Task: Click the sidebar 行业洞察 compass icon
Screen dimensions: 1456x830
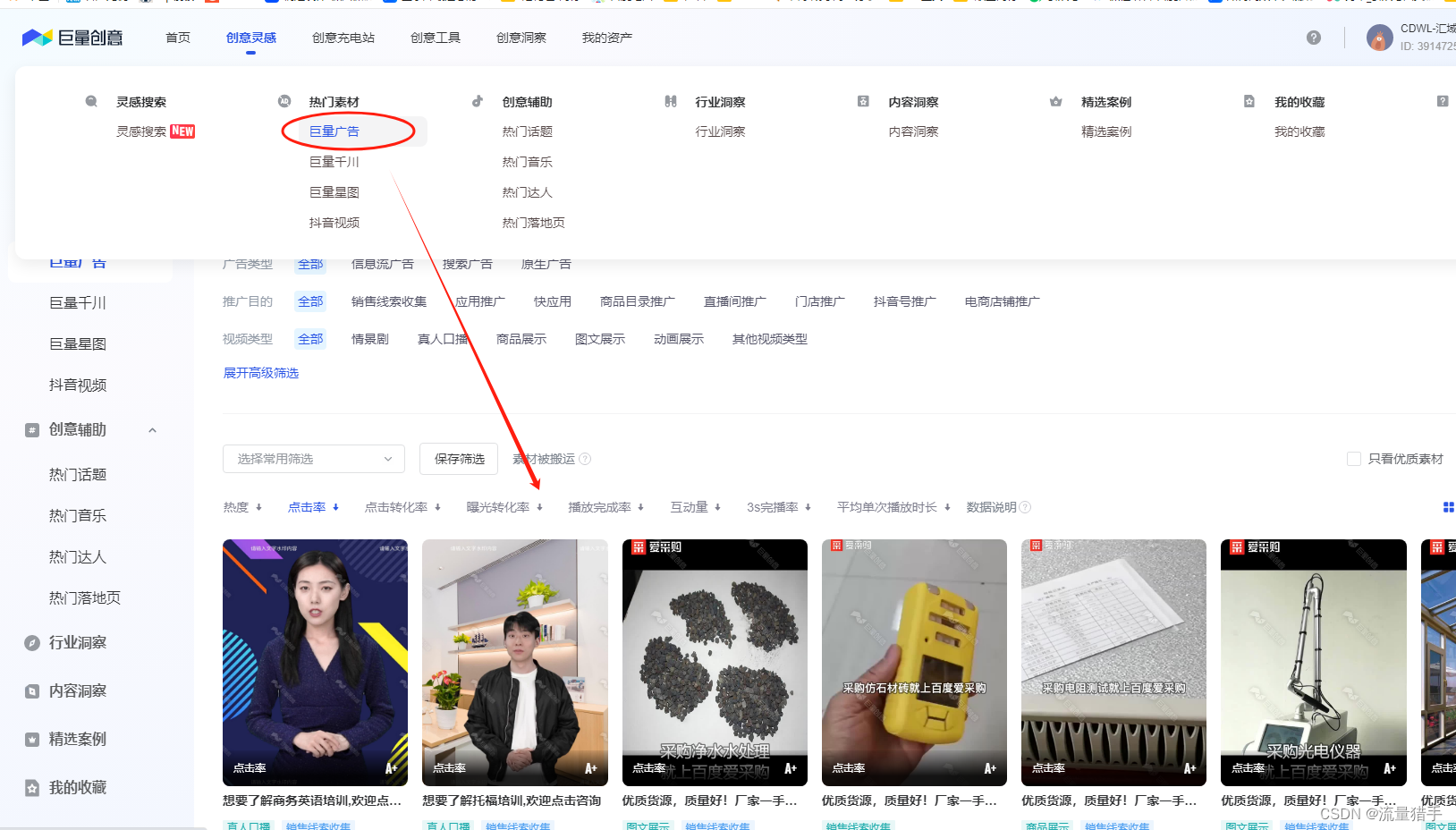Action: [32, 643]
